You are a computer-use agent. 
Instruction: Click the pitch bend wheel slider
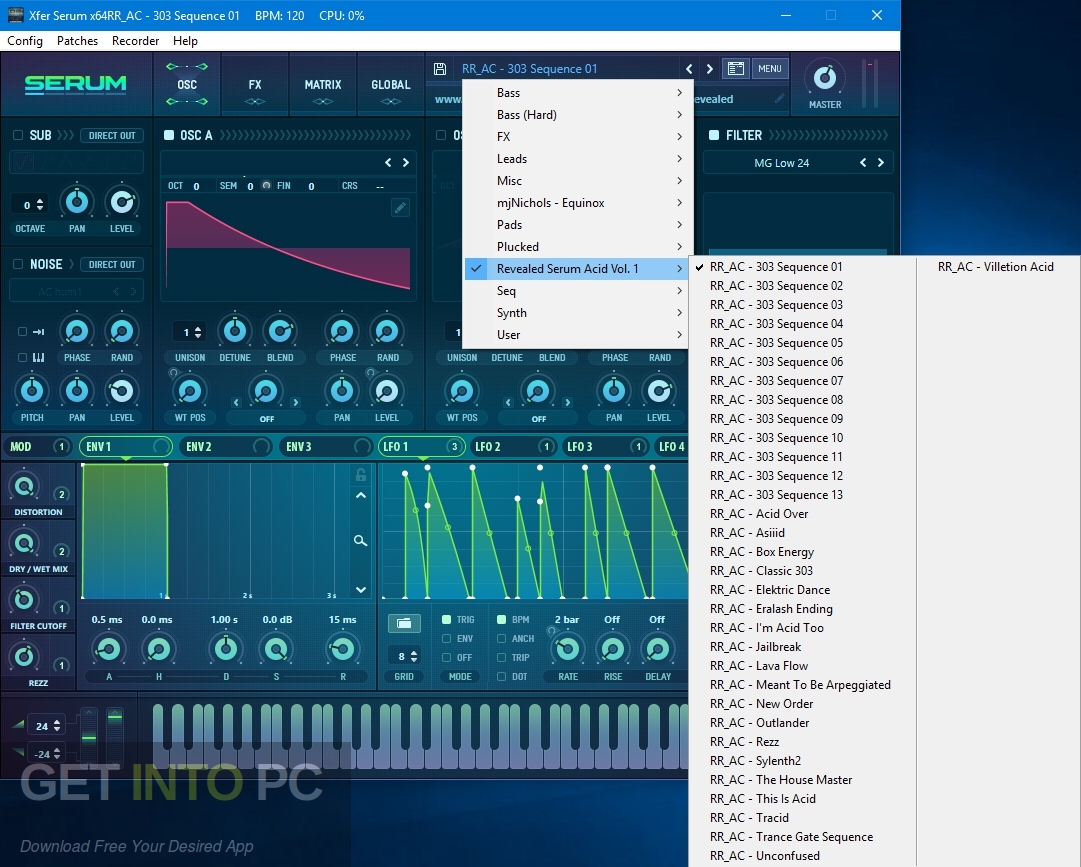(x=89, y=736)
